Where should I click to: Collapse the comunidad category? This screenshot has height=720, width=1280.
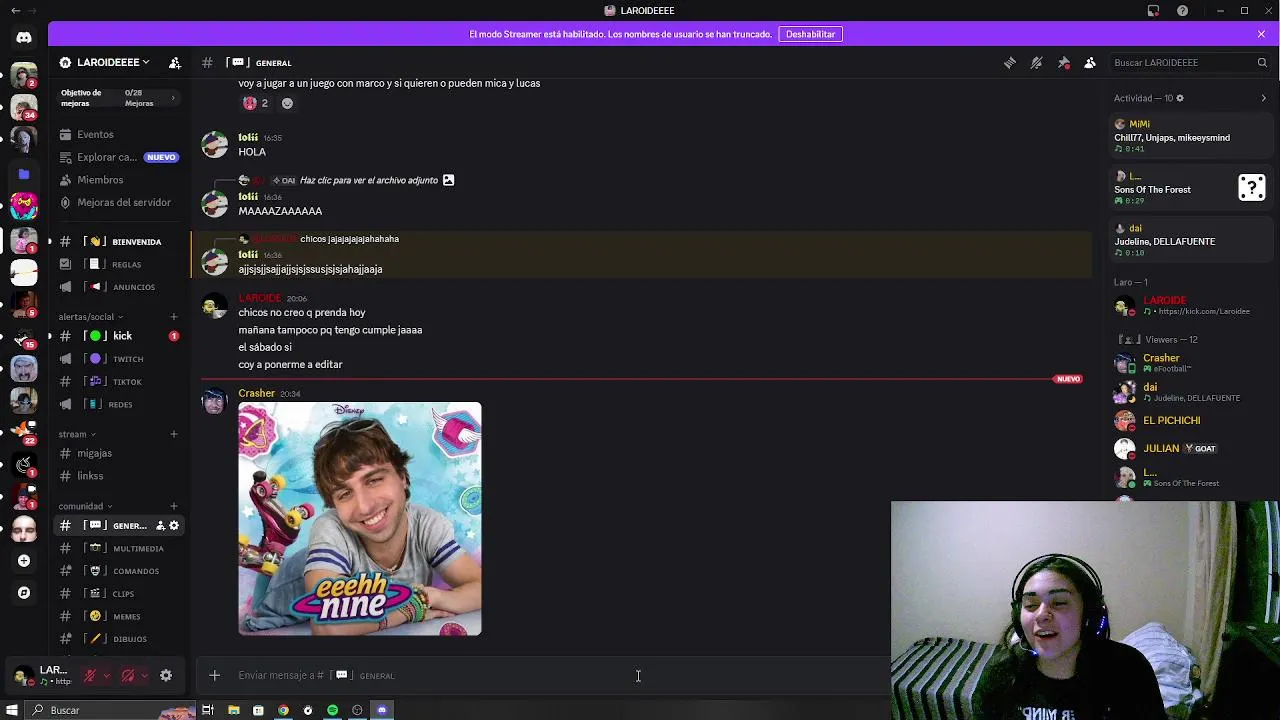(85, 506)
